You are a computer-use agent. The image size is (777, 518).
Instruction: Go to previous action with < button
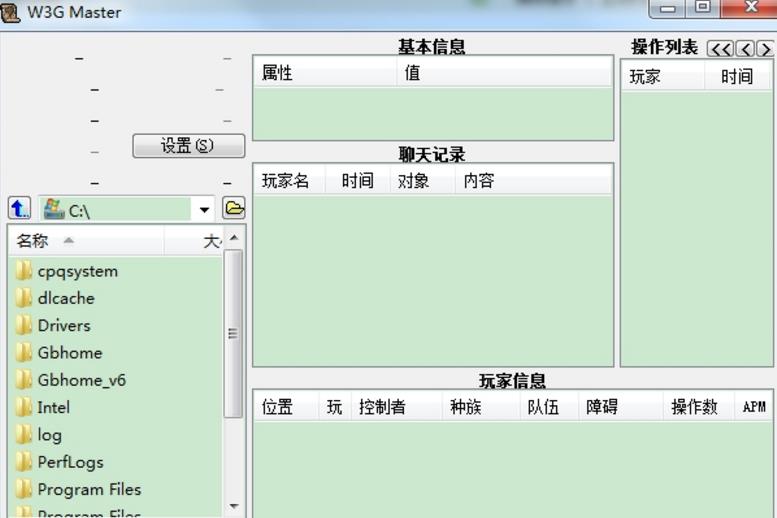pyautogui.click(x=745, y=49)
